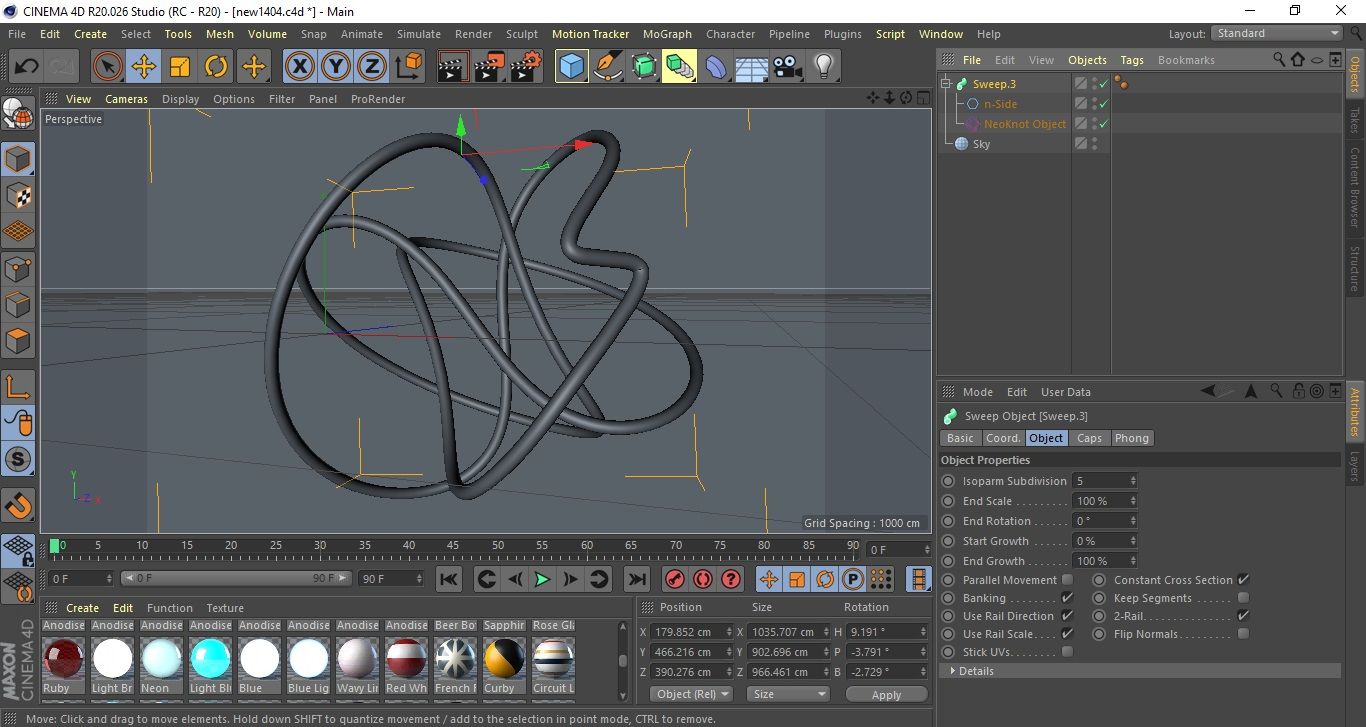Play the animation forwards
This screenshot has width=1366, height=727.
coord(542,579)
